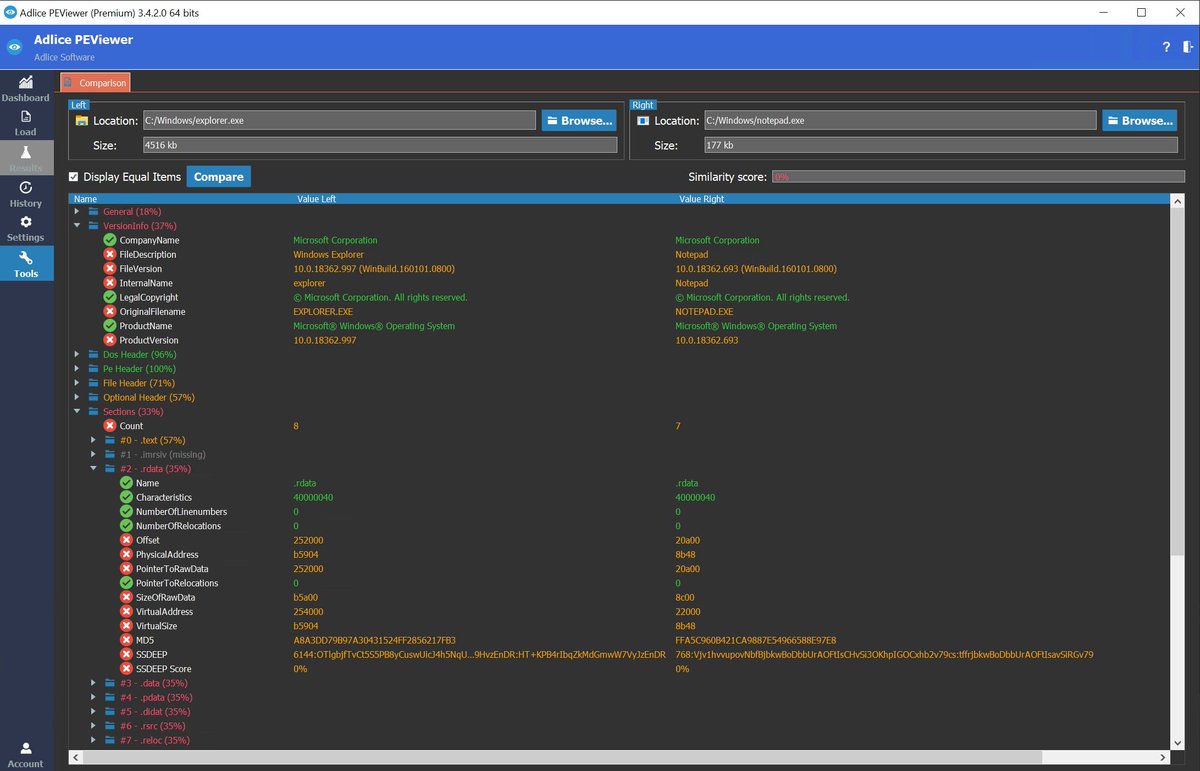
Task: Click the left value EXPLORER.EXE
Action: coord(323,312)
